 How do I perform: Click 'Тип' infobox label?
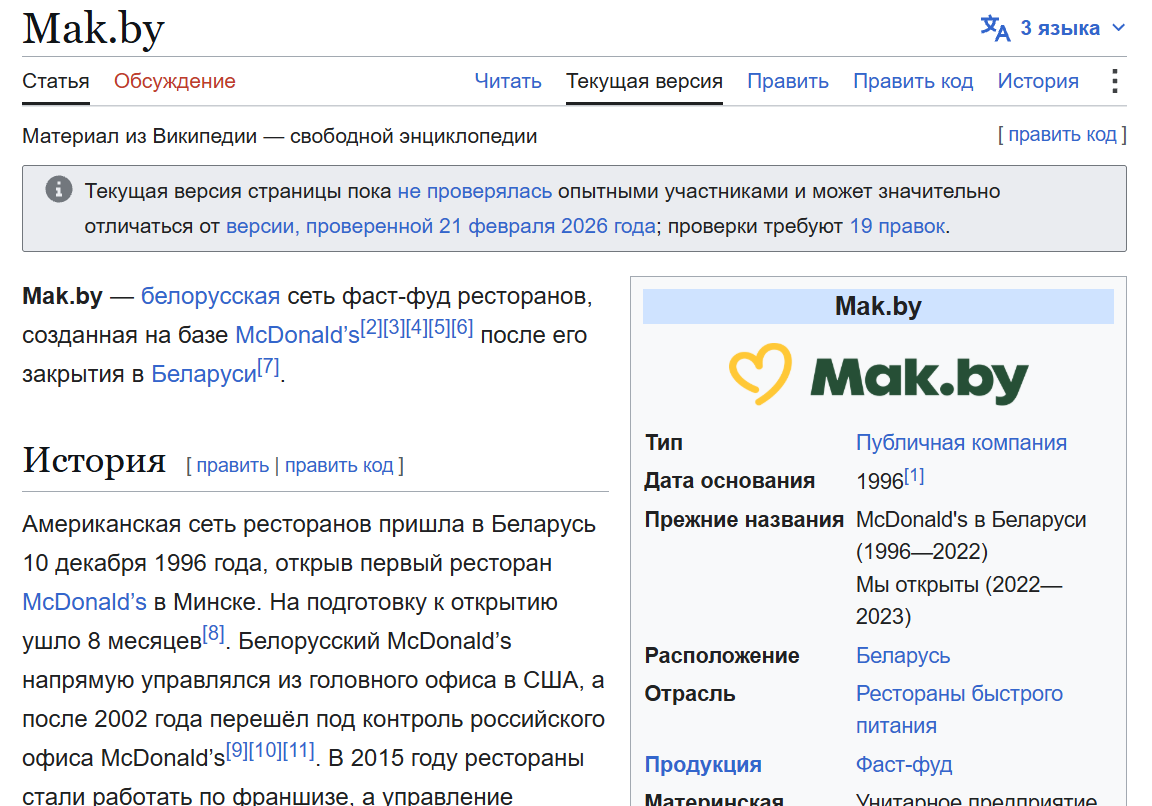(664, 442)
